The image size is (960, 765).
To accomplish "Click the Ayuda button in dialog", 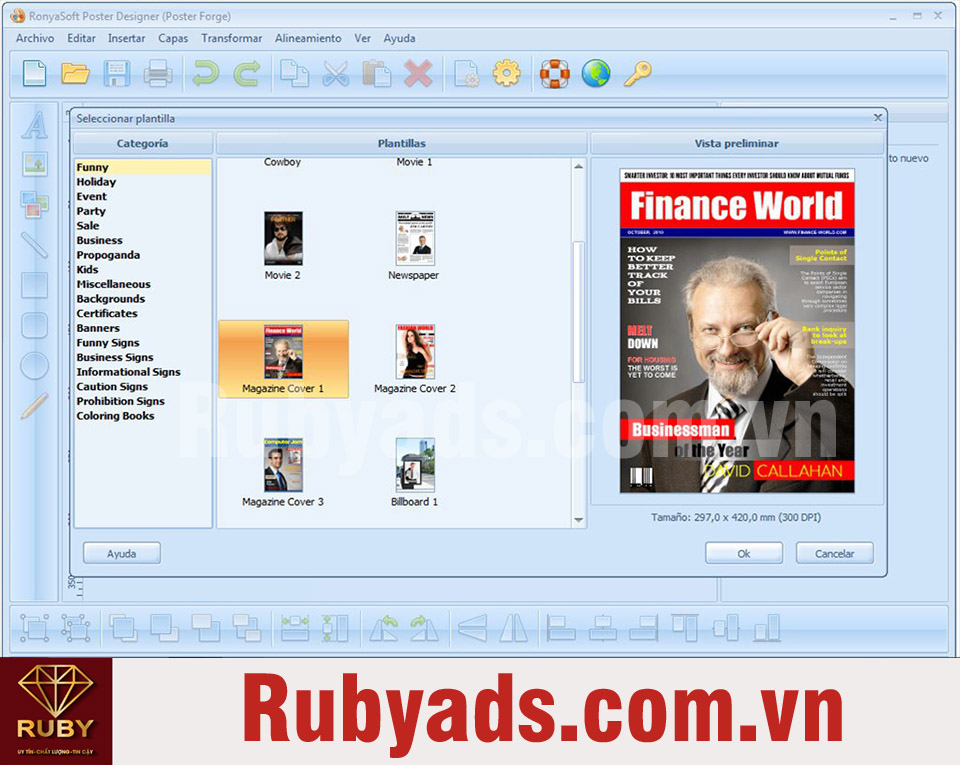I will (x=121, y=553).
